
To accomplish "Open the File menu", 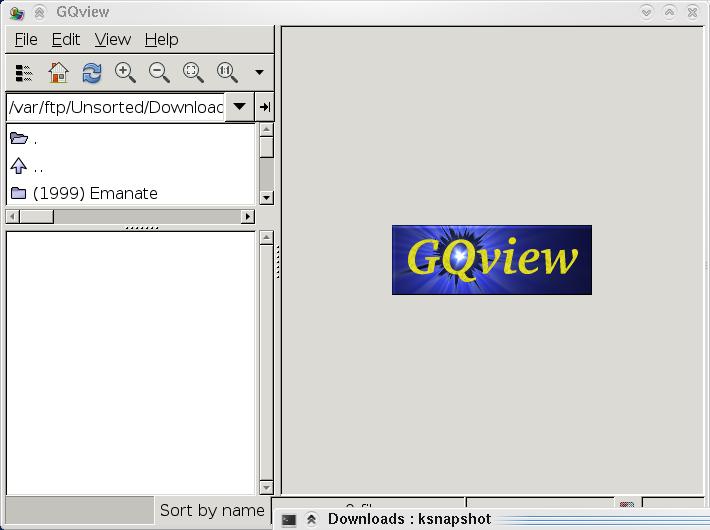I will tap(26, 39).
